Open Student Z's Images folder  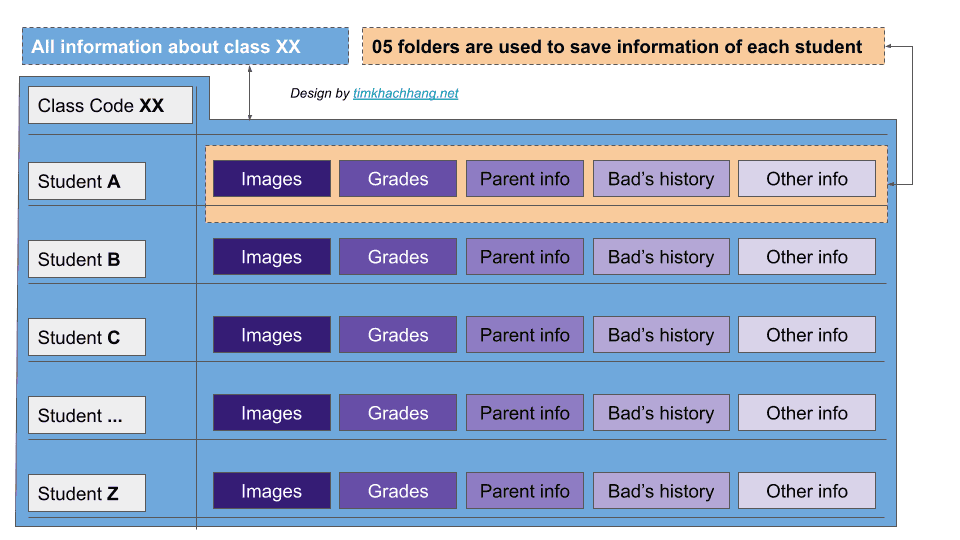click(271, 491)
